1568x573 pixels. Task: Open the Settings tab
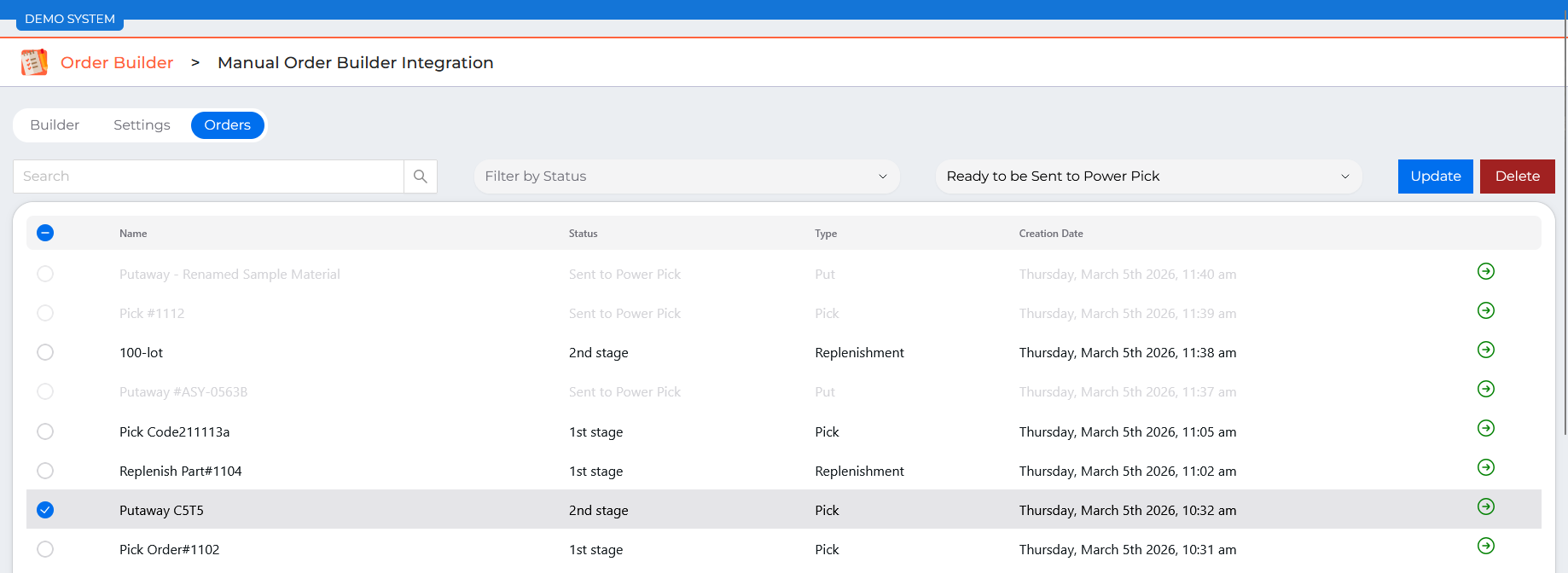point(142,125)
